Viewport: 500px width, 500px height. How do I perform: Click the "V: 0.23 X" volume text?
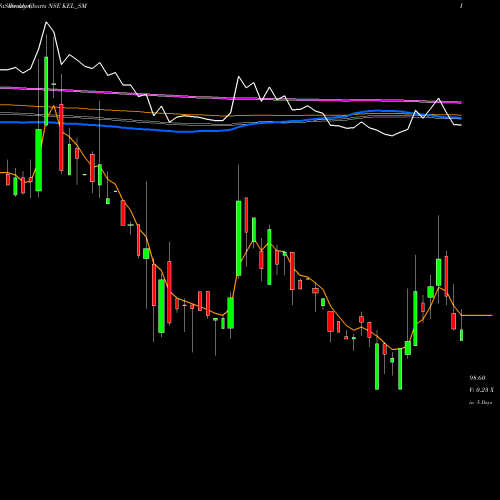pos(481,390)
